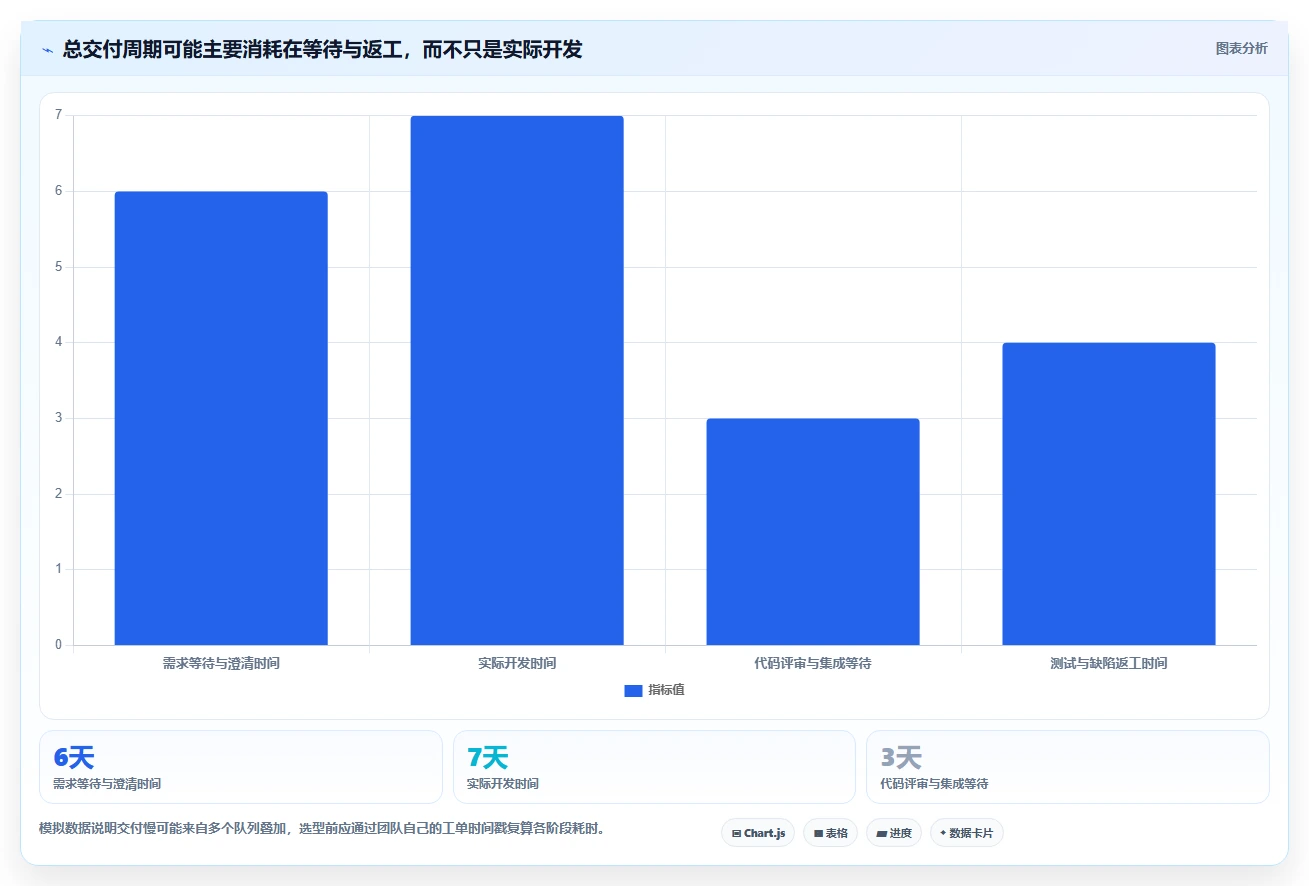Click the chart title 总交付周期可能主要消耗在等待与返工

click(x=322, y=49)
